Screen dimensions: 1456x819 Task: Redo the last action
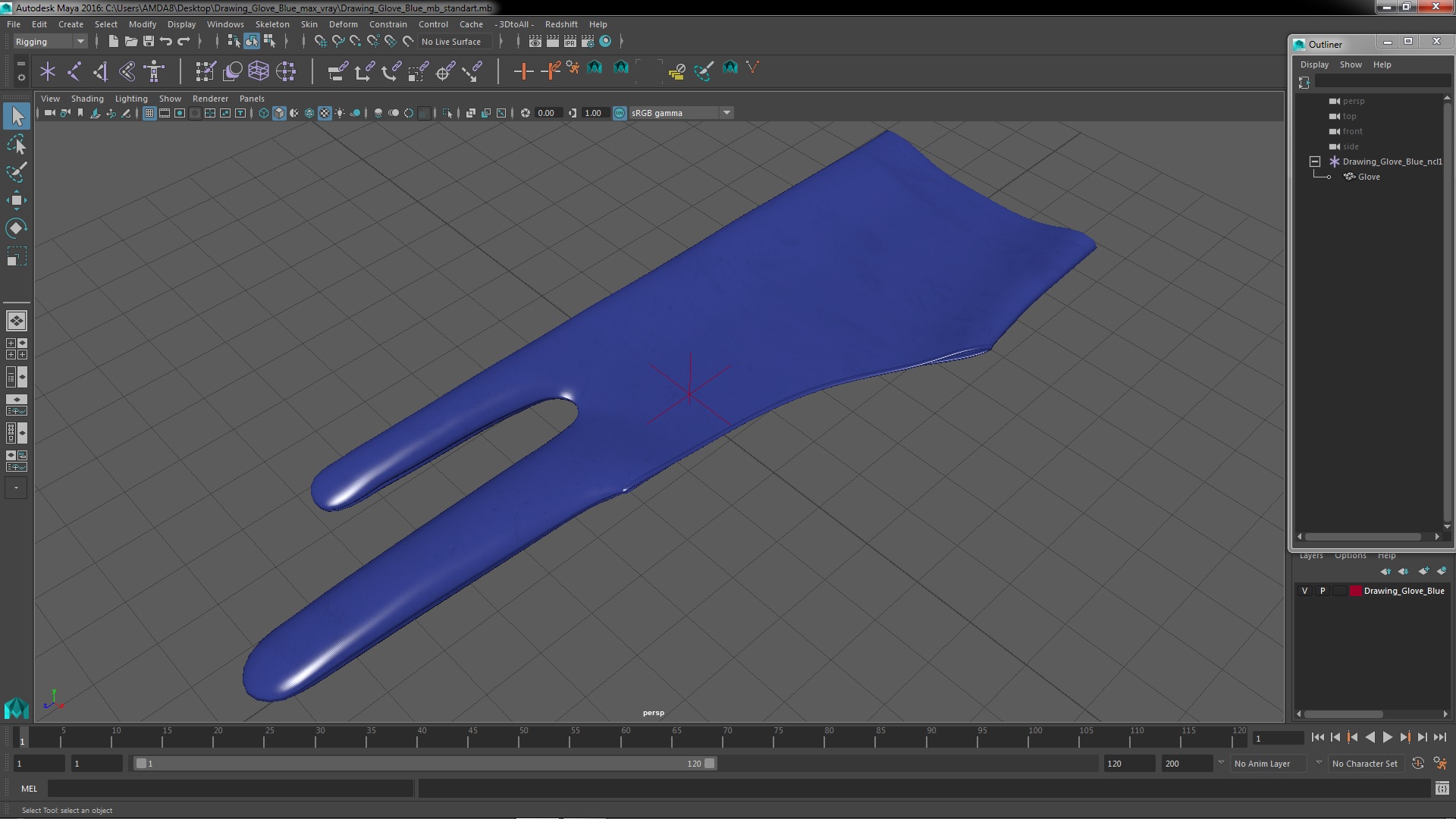[x=184, y=42]
